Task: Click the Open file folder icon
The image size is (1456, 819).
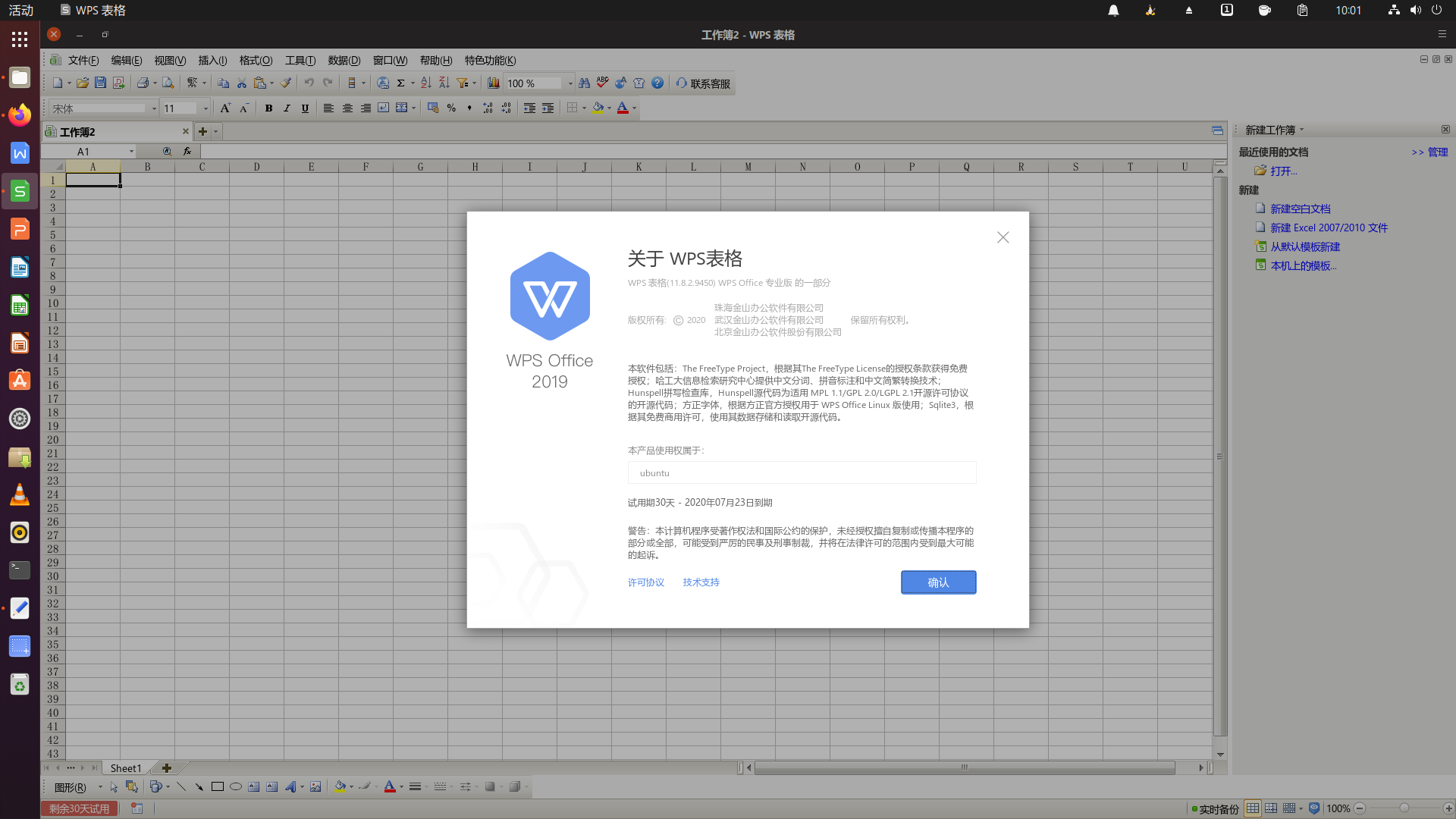Action: (82, 83)
